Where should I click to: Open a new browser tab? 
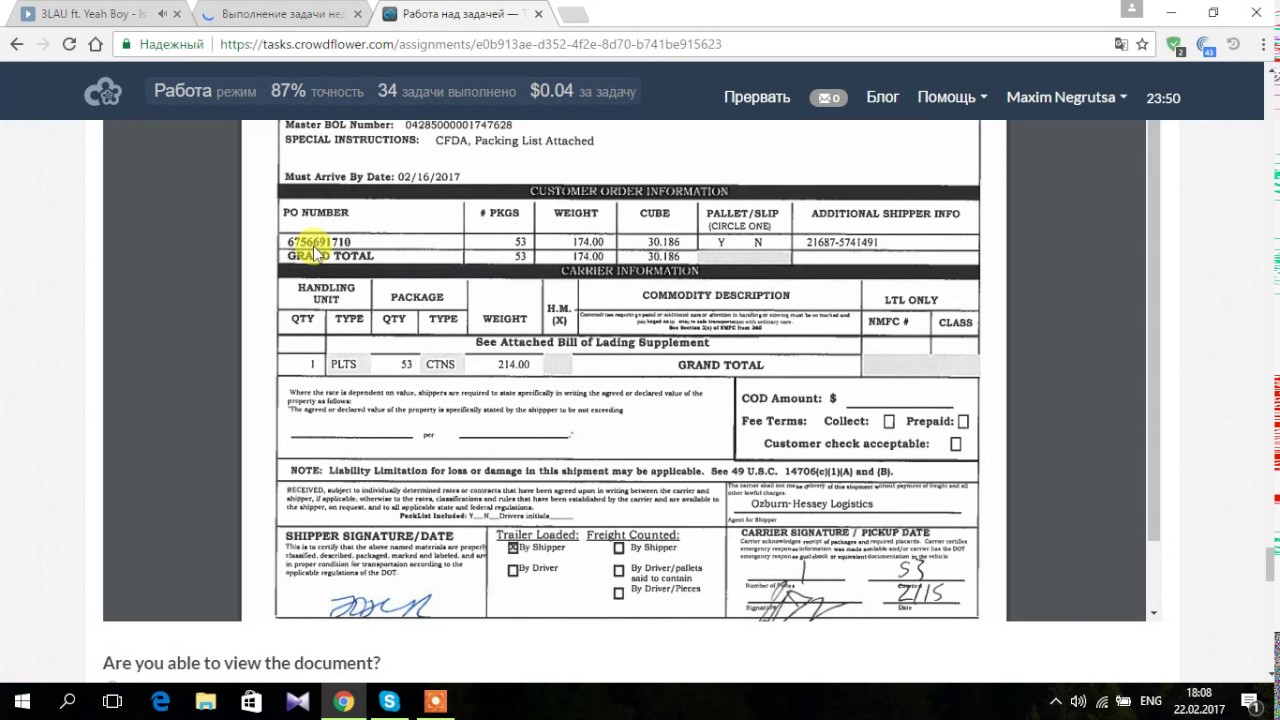[x=572, y=14]
